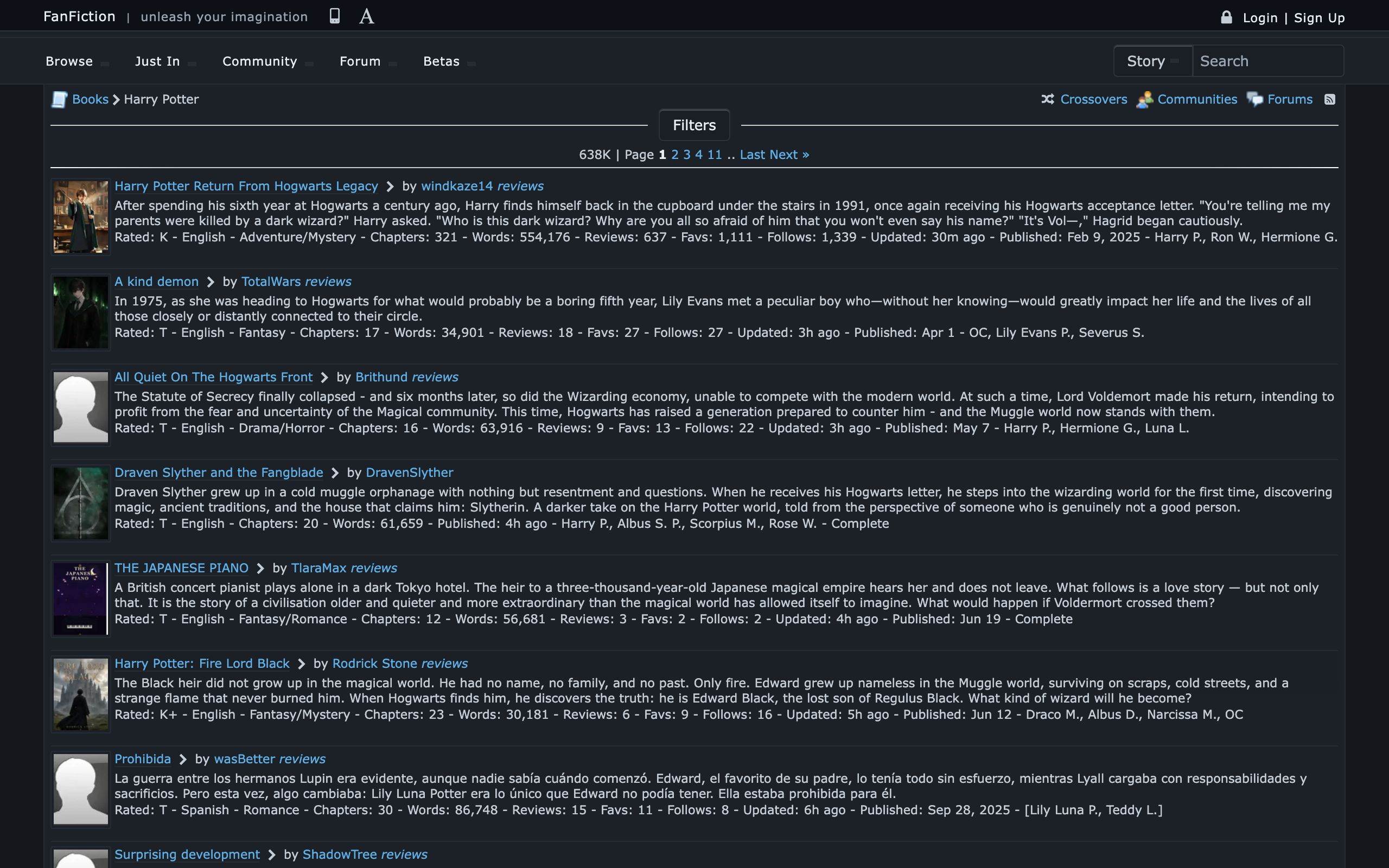Open author DravenSlyther's profile
Screen dimensions: 1389x868
409,473
